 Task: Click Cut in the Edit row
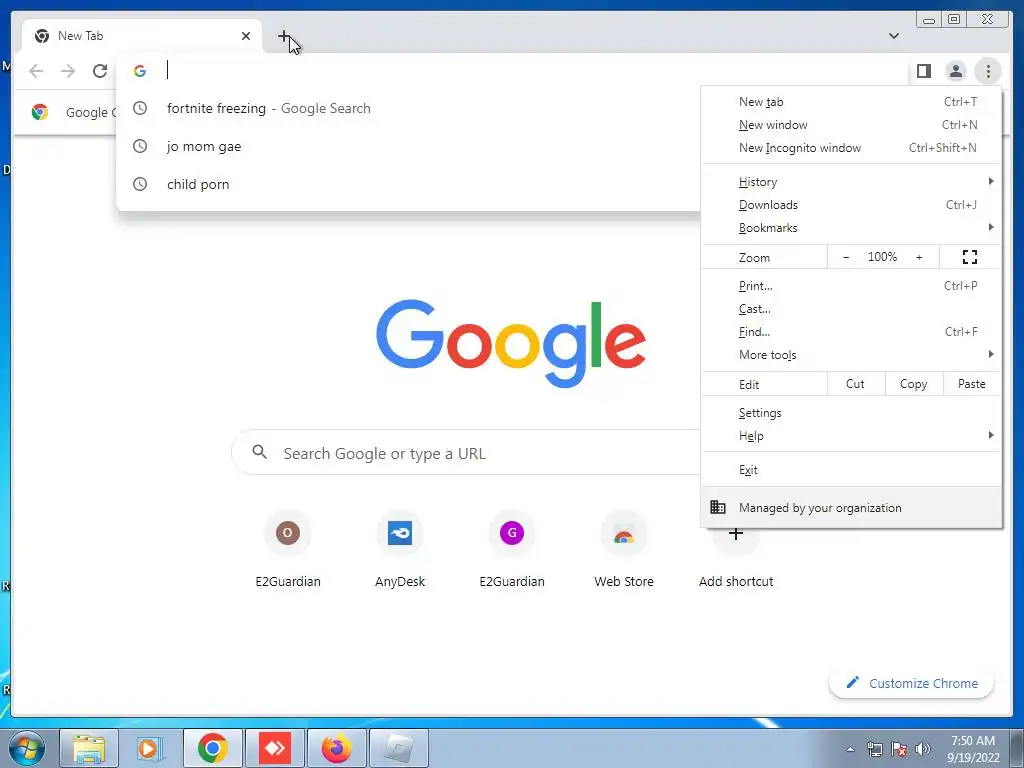(856, 384)
